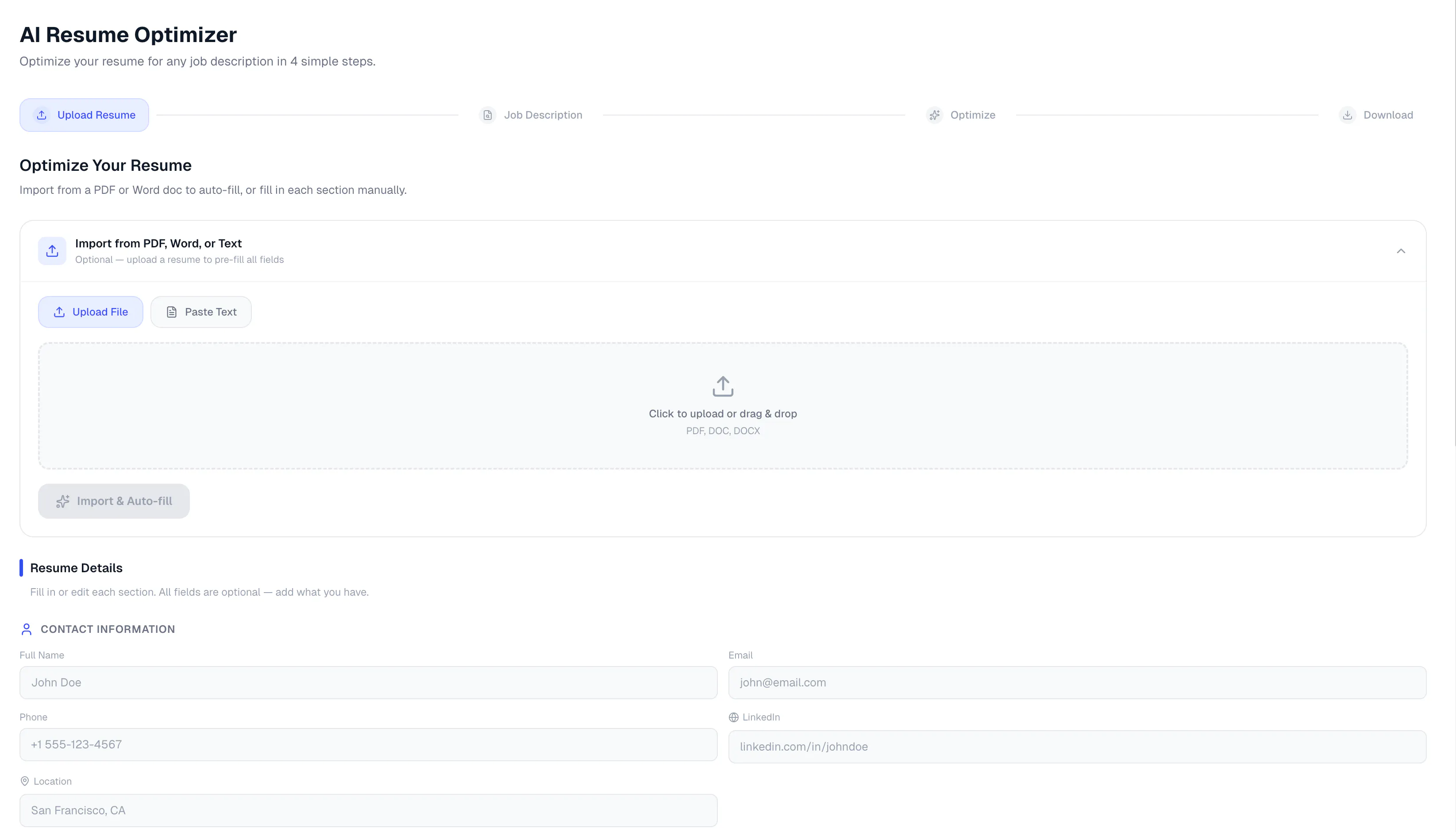The width and height of the screenshot is (1456, 832).
Task: Collapse the Import from PDF section
Action: coord(1401,251)
